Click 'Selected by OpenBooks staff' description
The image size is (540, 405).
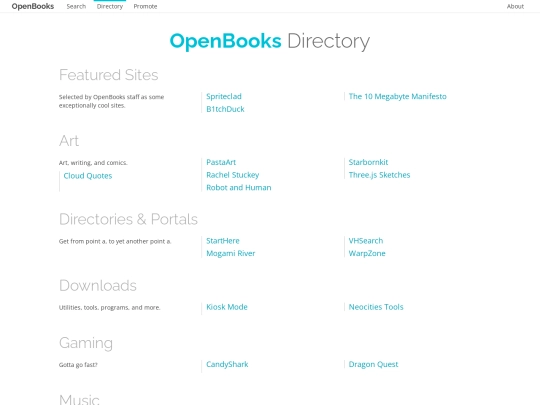click(x=111, y=101)
